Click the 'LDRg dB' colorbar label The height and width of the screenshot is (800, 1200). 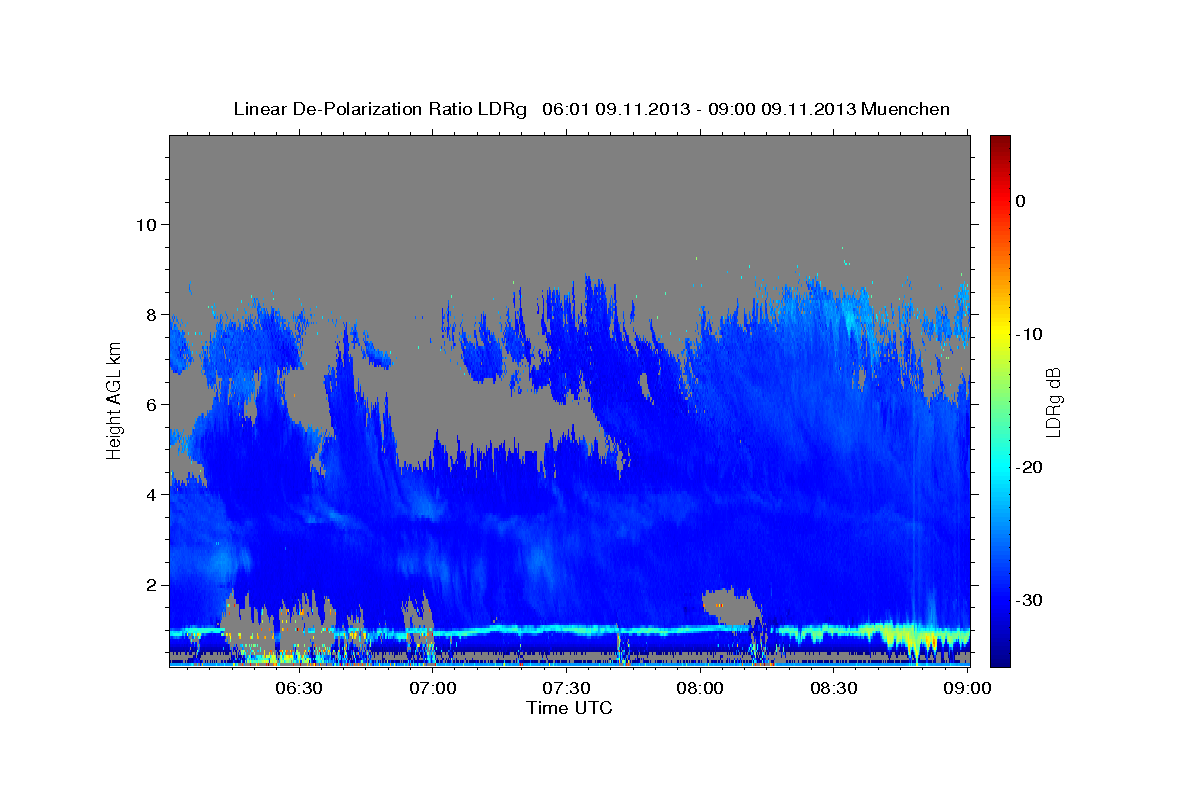pos(1052,402)
